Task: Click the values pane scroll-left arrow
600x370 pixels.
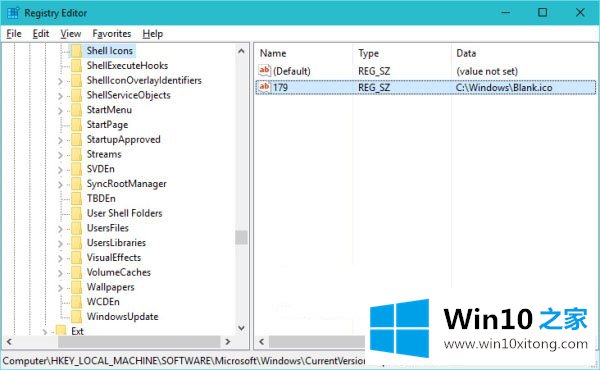Action: [261, 341]
